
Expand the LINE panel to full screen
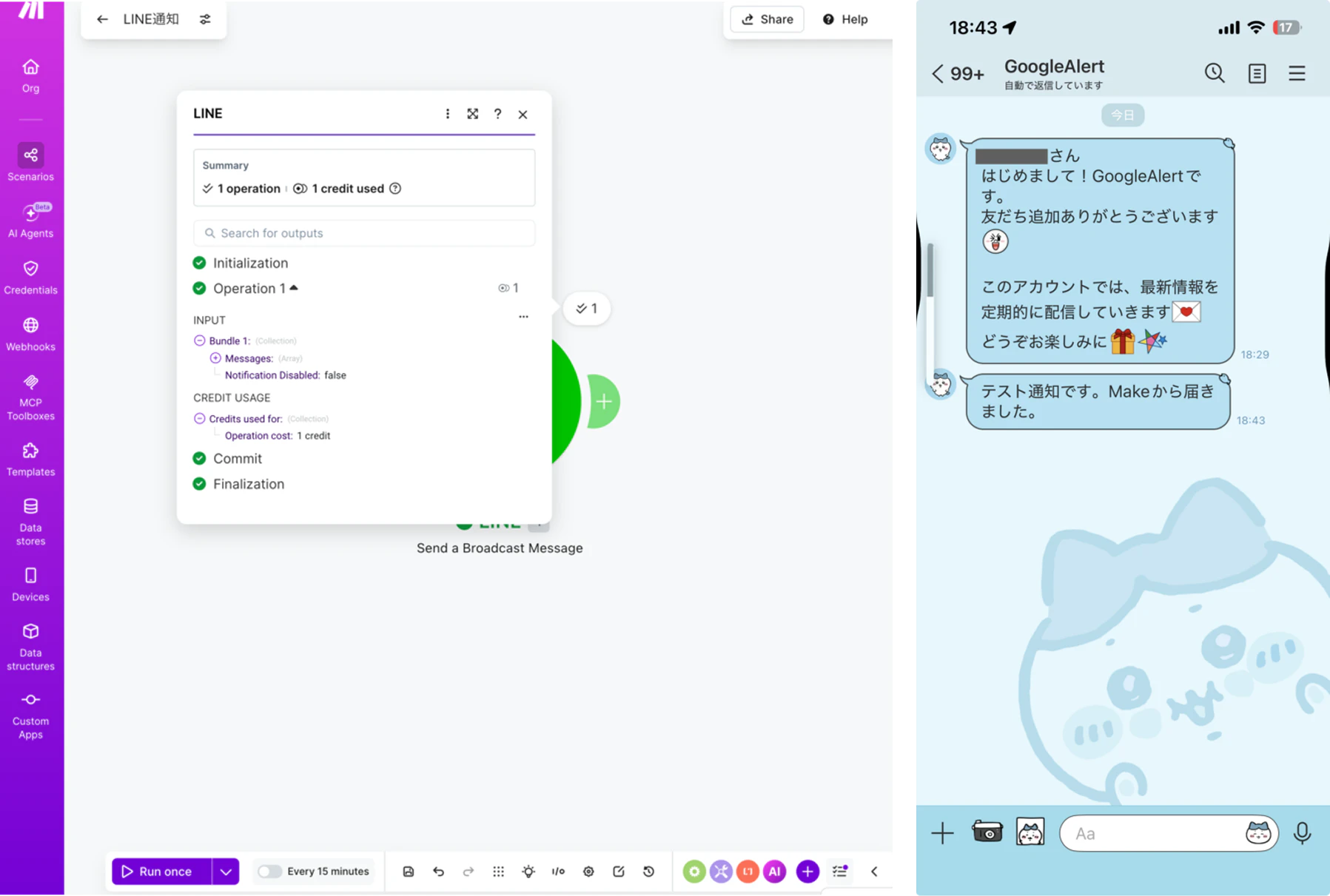click(x=472, y=114)
